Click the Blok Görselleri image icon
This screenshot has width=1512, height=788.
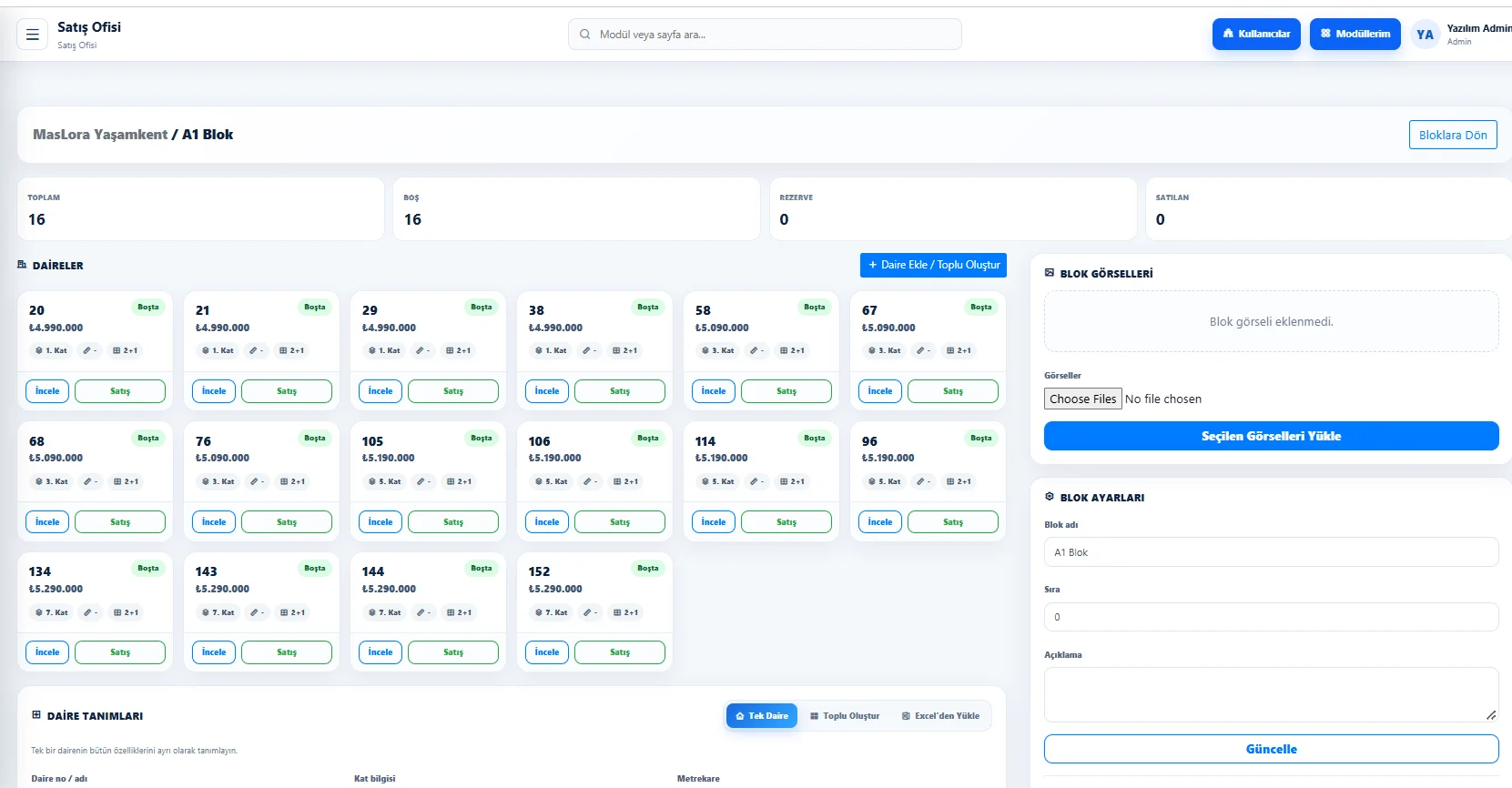coord(1050,273)
